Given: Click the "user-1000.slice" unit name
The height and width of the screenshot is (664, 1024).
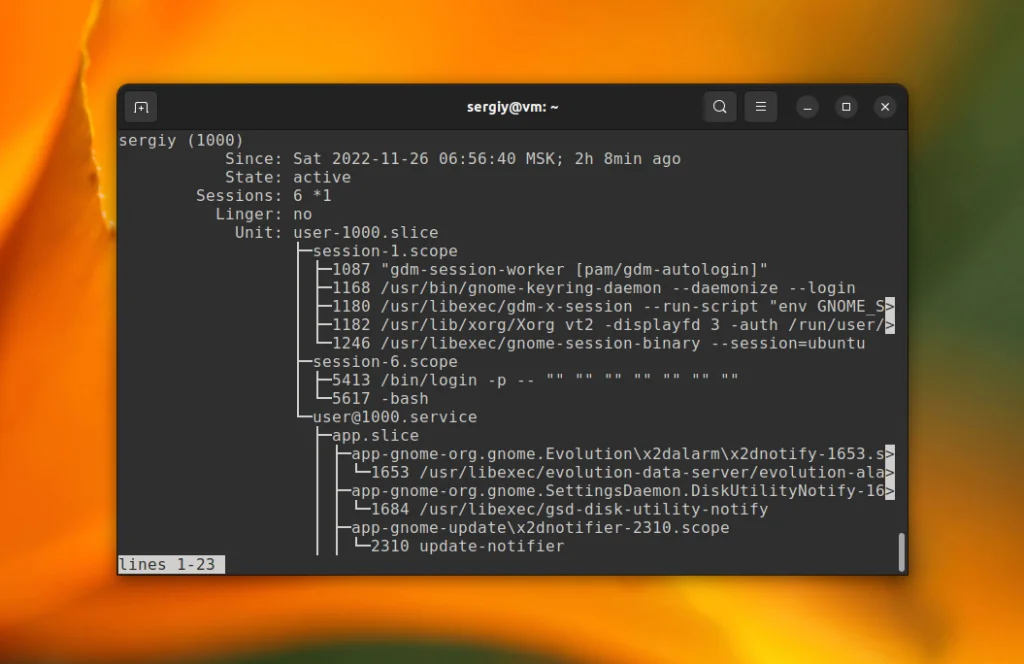Looking at the screenshot, I should (x=366, y=232).
